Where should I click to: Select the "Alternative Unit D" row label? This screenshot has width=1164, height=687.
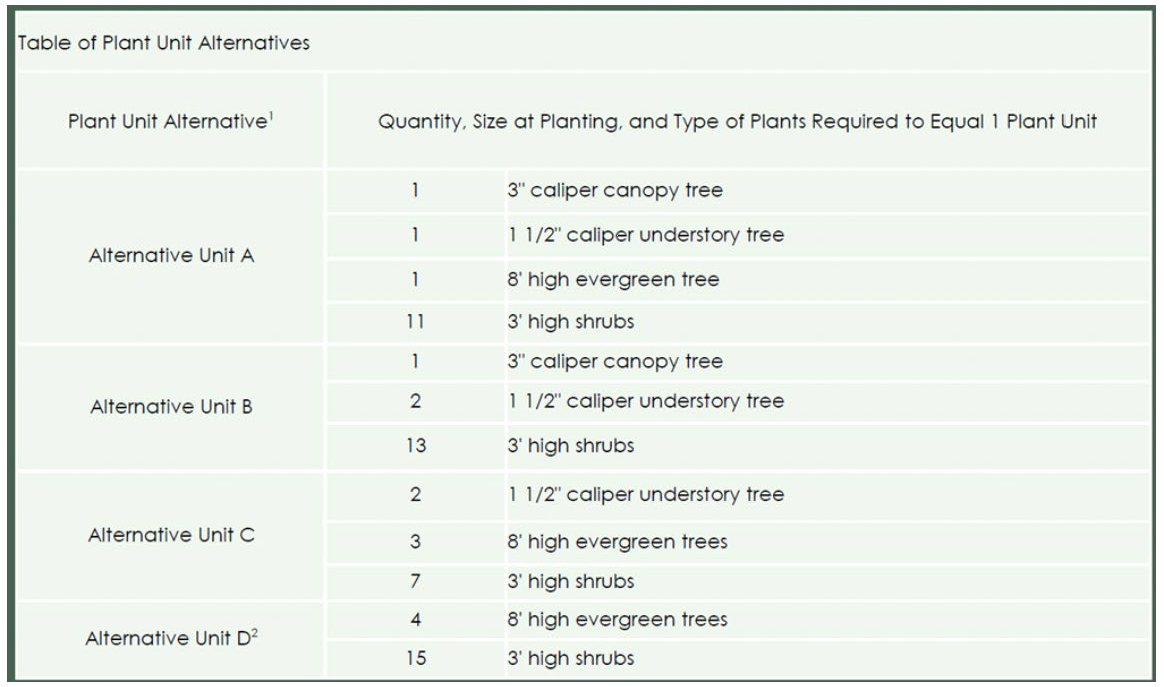tap(168, 640)
